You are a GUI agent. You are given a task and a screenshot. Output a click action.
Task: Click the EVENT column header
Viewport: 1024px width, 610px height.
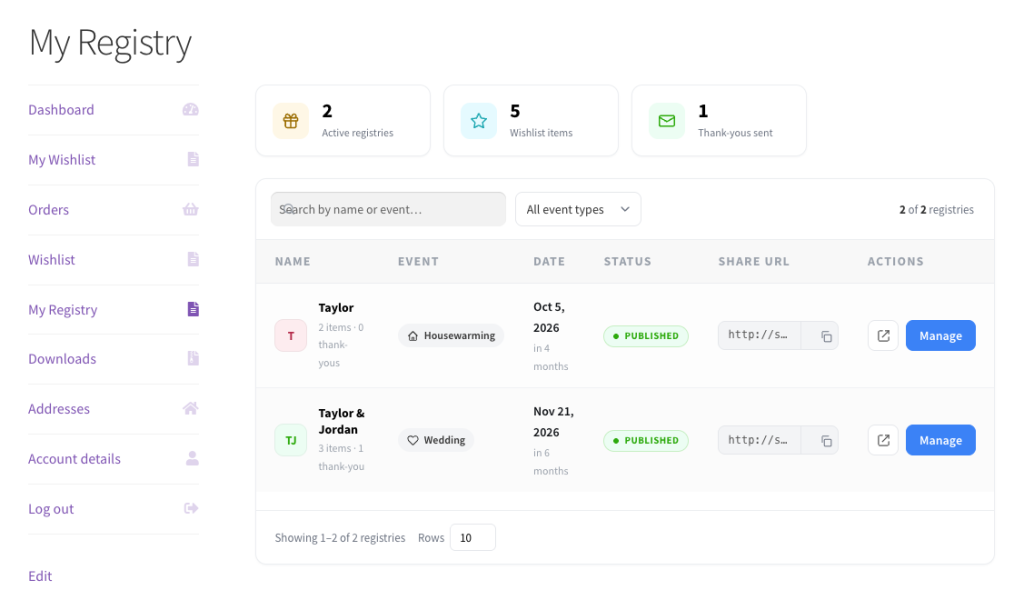pyautogui.click(x=418, y=261)
